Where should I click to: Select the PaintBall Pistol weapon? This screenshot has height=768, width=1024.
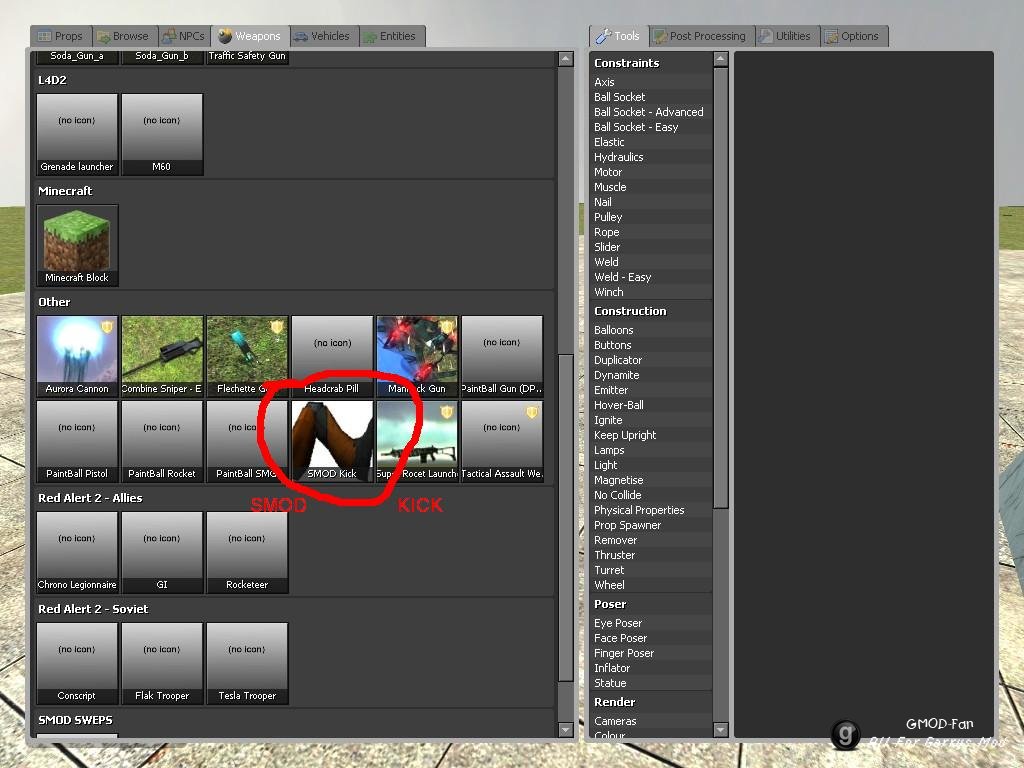pos(77,441)
